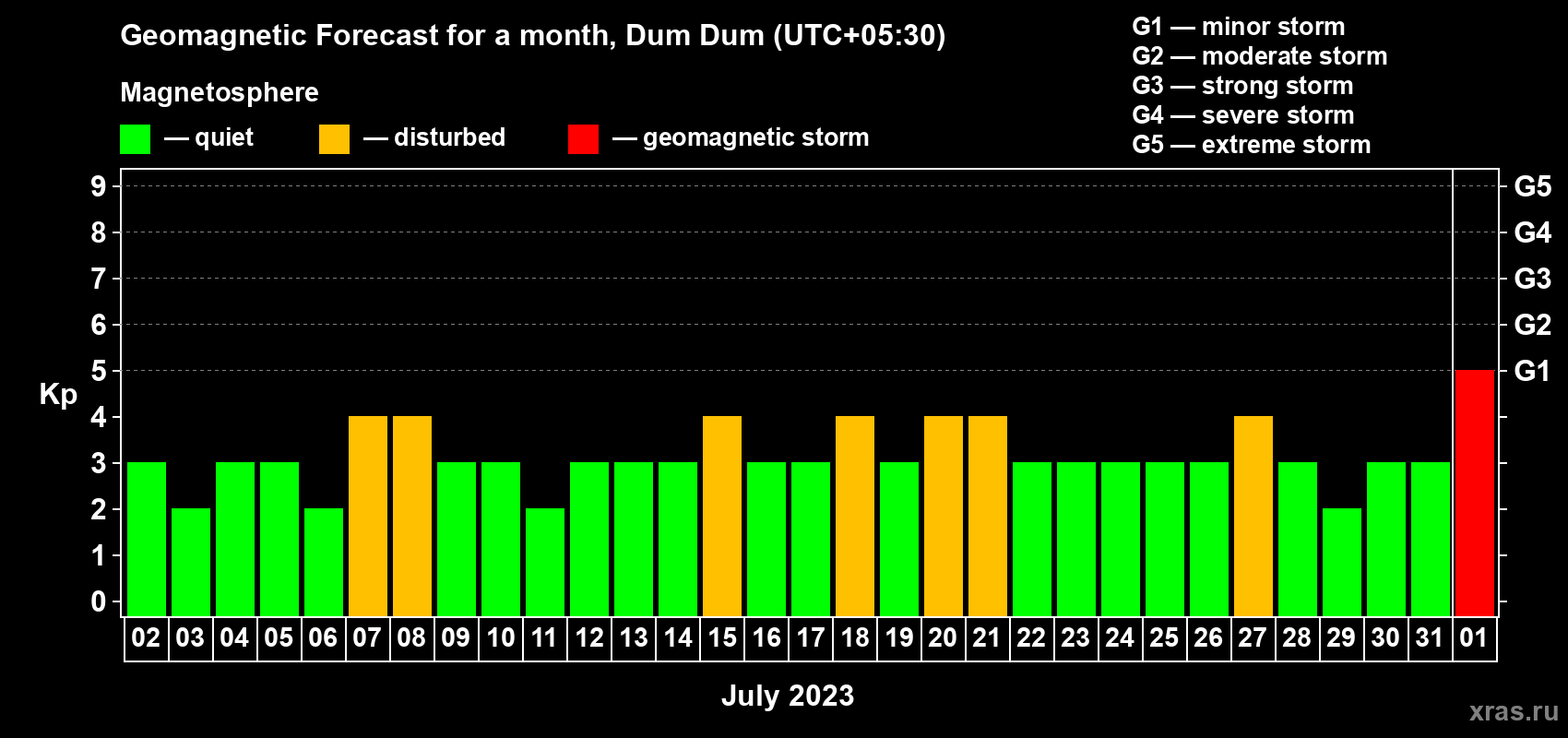Click the 'Kp' axis title
Screen dimensions: 1568x738
58,395
